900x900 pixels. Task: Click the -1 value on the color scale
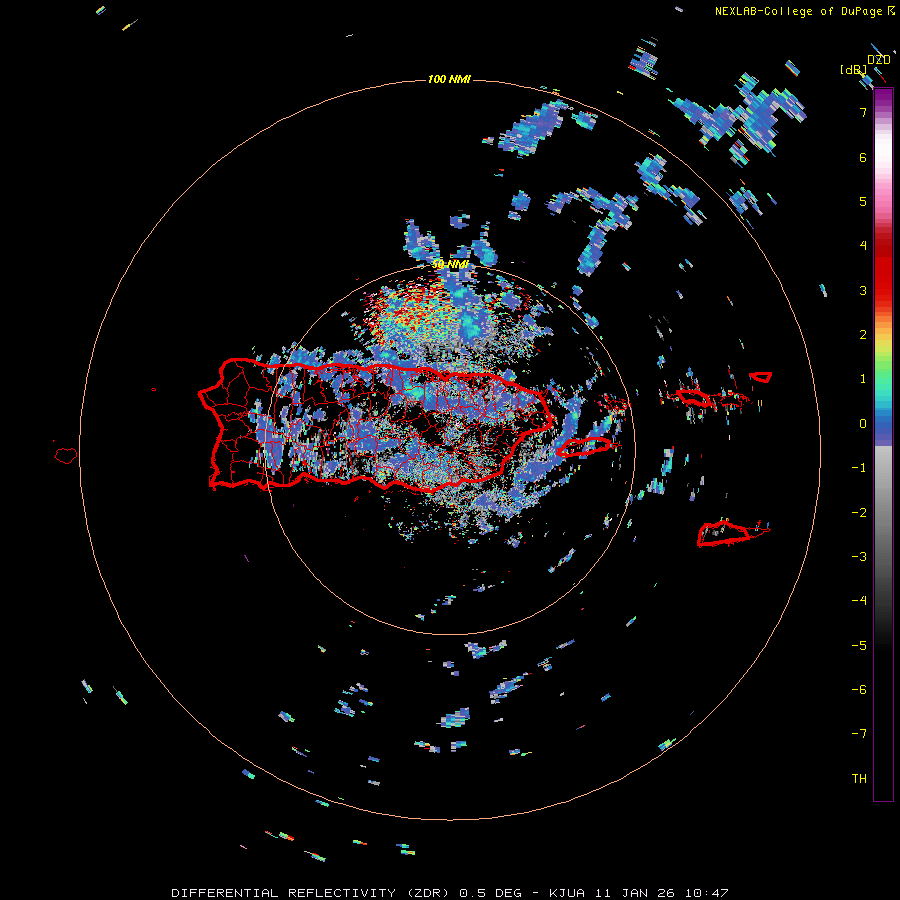[859, 468]
